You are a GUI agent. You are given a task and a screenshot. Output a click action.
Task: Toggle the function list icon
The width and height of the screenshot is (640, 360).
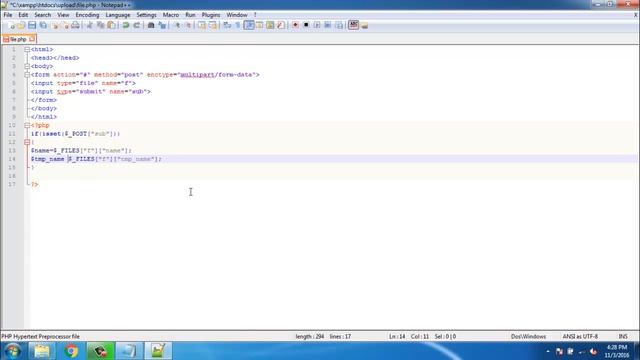(281, 25)
